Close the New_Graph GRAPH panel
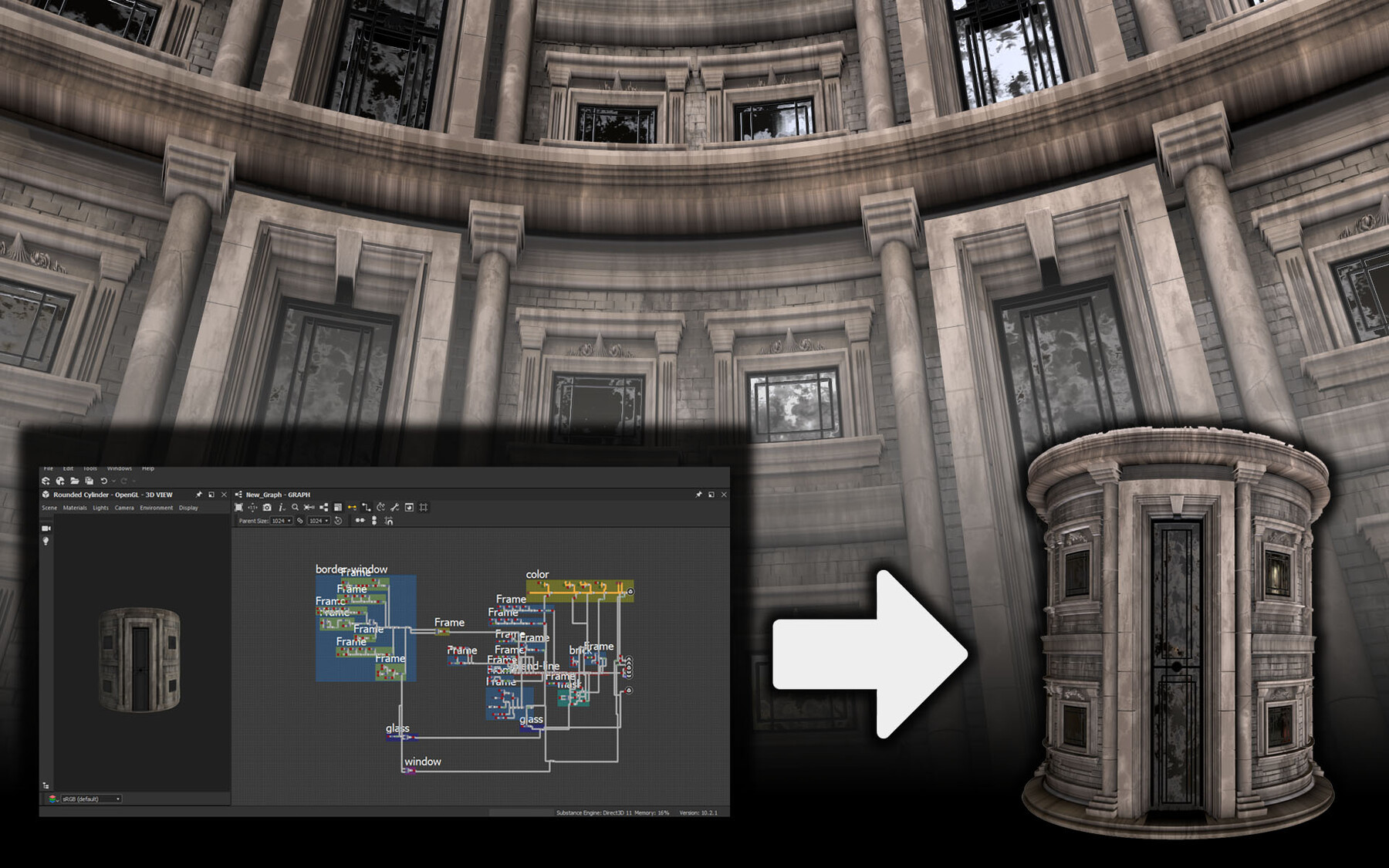1389x868 pixels. tap(724, 495)
